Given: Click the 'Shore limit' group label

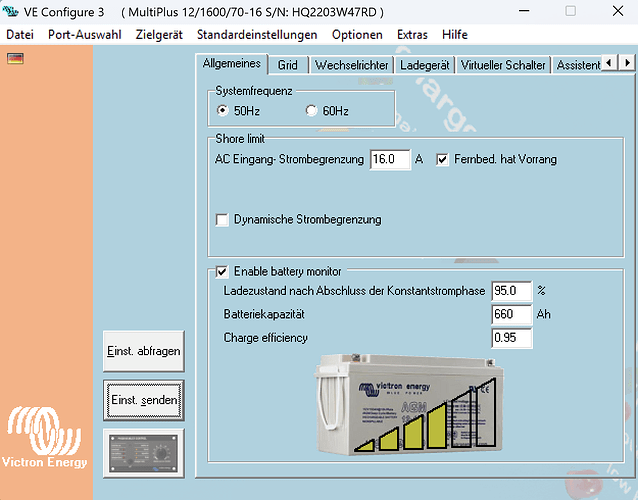Looking at the screenshot, I should [x=240, y=139].
